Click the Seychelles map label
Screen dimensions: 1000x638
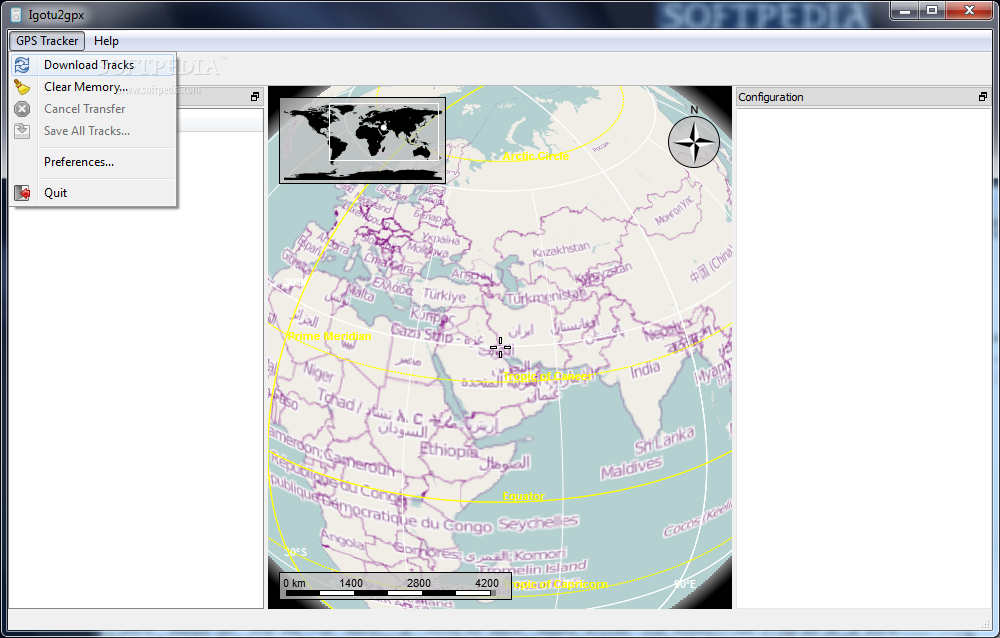point(538,523)
